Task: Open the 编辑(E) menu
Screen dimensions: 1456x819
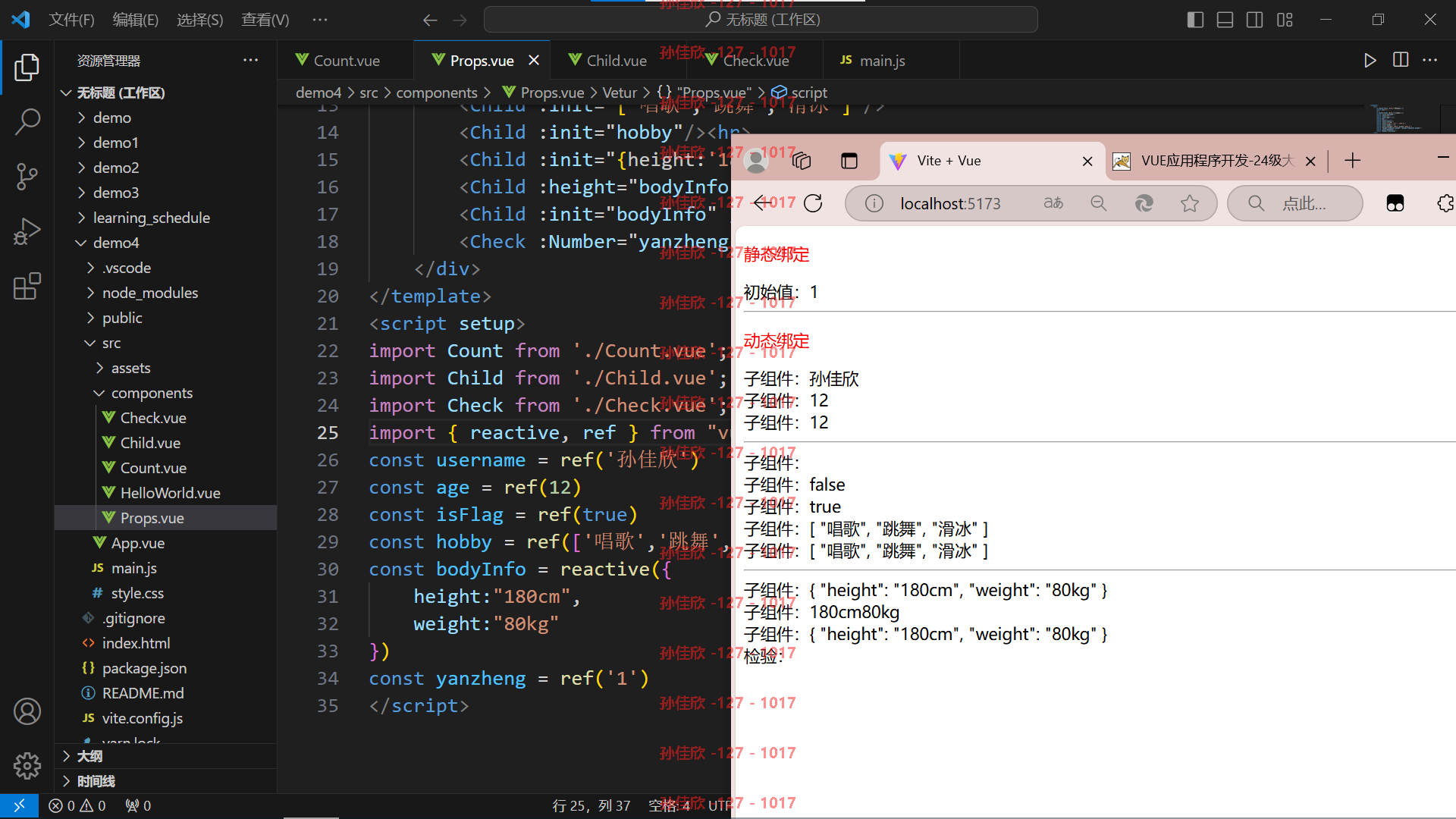Action: click(x=136, y=20)
